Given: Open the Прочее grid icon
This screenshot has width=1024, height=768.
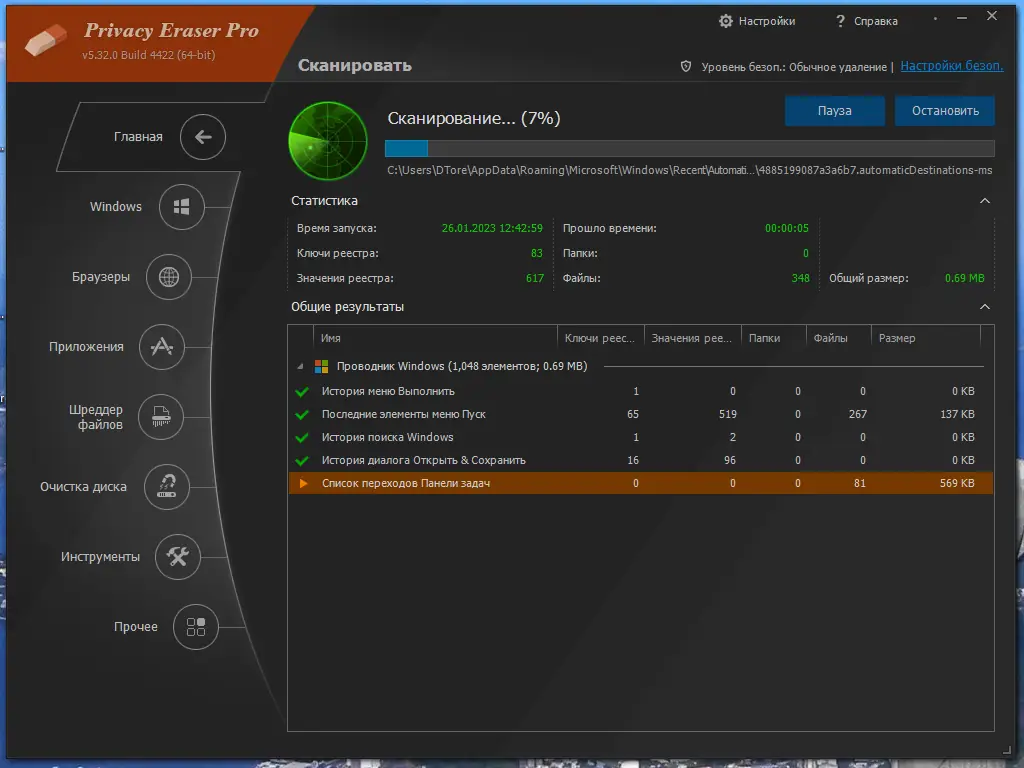Looking at the screenshot, I should (195, 627).
